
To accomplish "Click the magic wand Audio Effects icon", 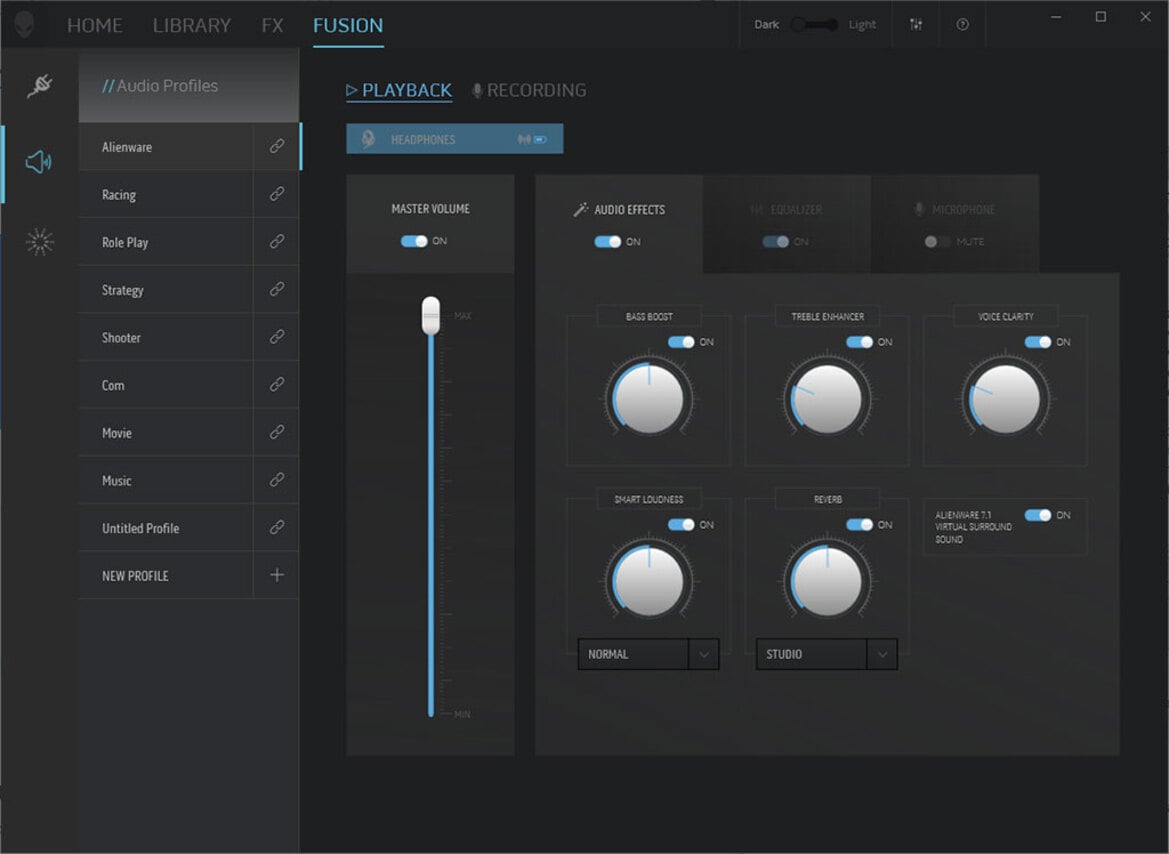I will [x=580, y=210].
